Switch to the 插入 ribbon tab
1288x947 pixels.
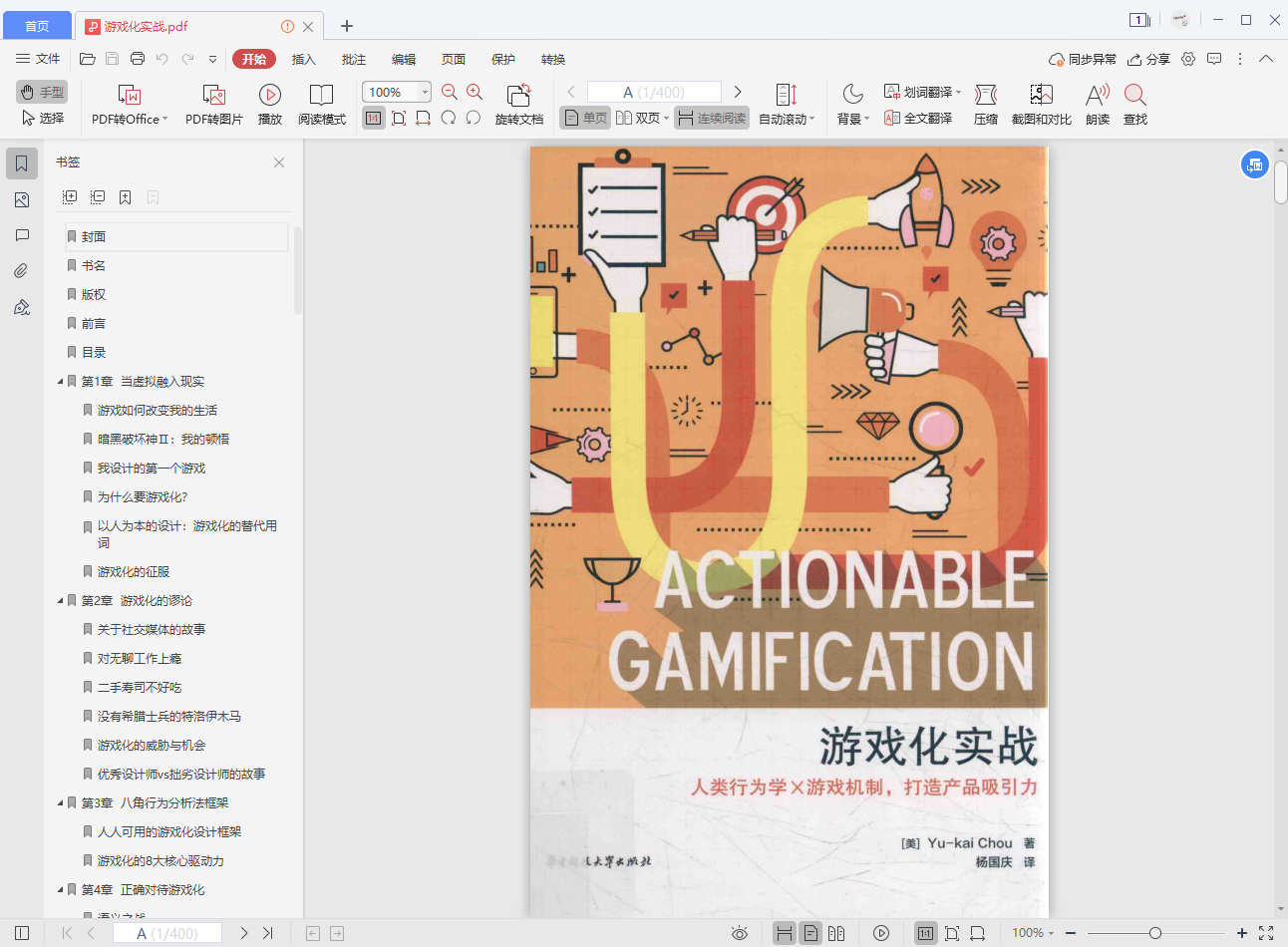303,59
